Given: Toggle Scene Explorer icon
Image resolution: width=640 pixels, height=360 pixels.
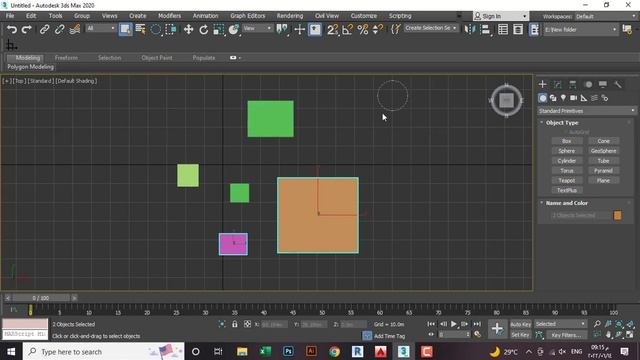Looking at the screenshot, I should pos(503,29).
